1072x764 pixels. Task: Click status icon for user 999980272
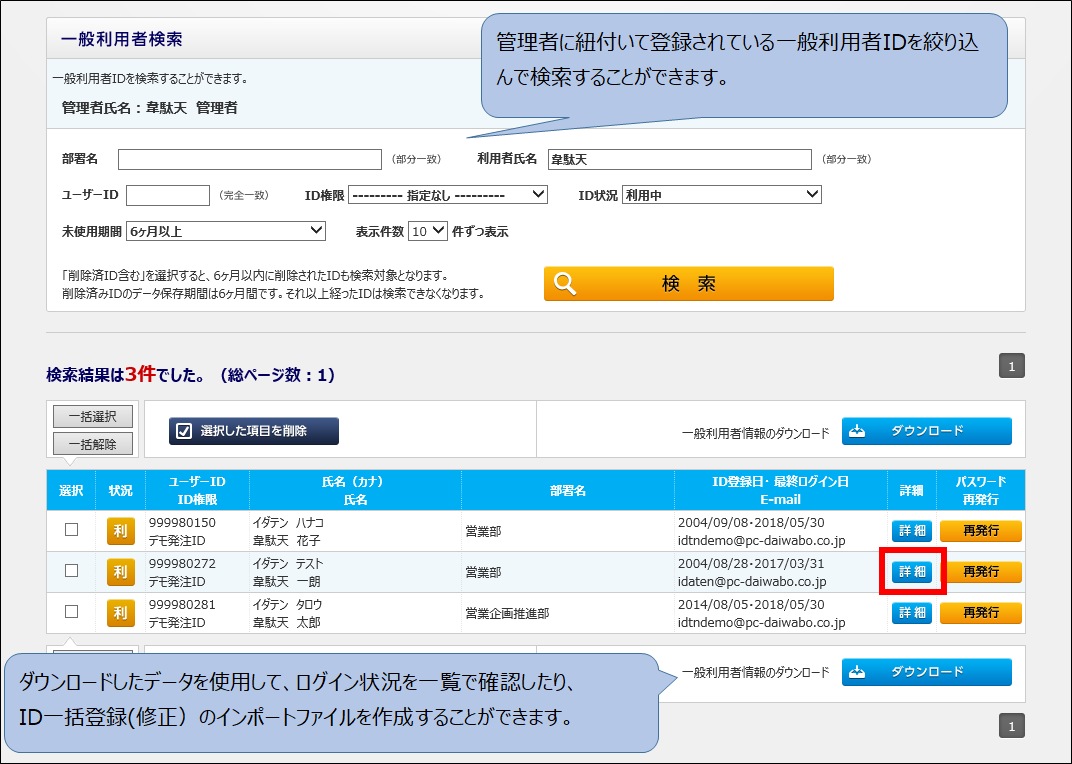120,572
